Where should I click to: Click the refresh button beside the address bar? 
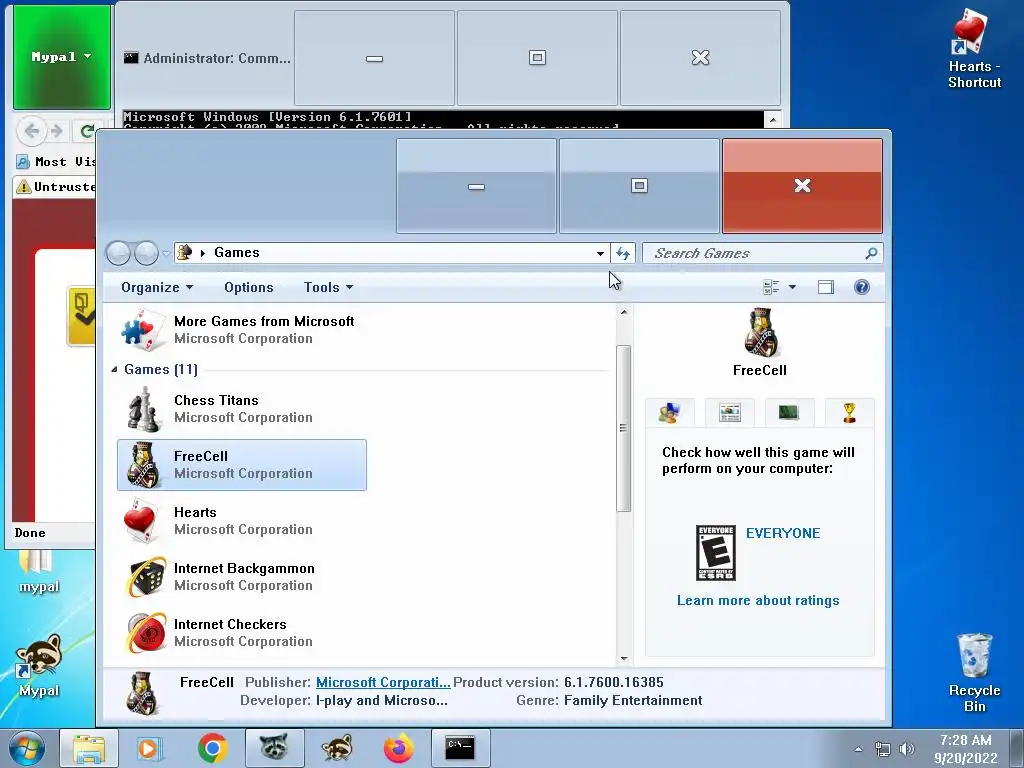tap(622, 253)
